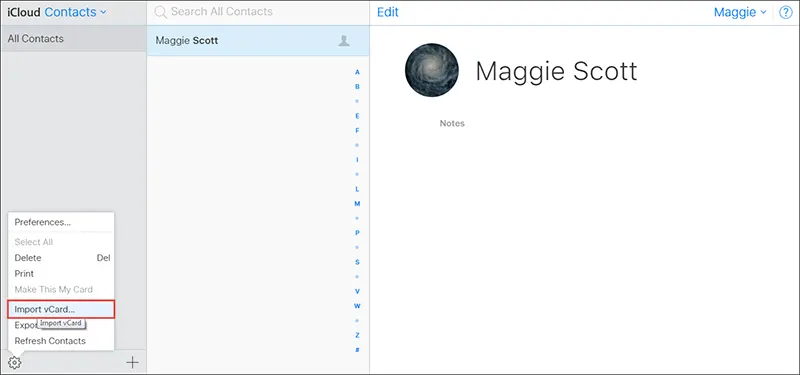Screen dimensions: 800x375
Task: Select the All Contacts group
Action: click(73, 39)
